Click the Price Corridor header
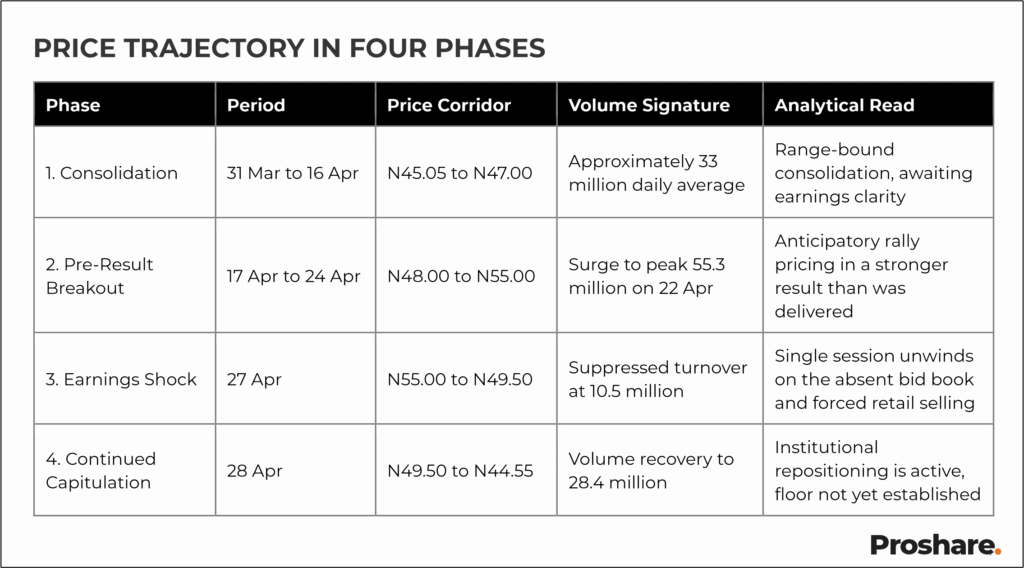This screenshot has height=568, width=1024. coord(449,105)
